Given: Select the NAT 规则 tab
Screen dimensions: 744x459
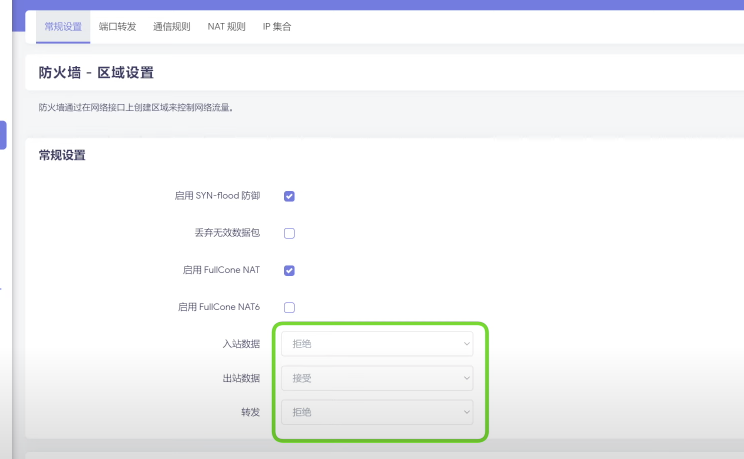Looking at the screenshot, I should coord(226,26).
